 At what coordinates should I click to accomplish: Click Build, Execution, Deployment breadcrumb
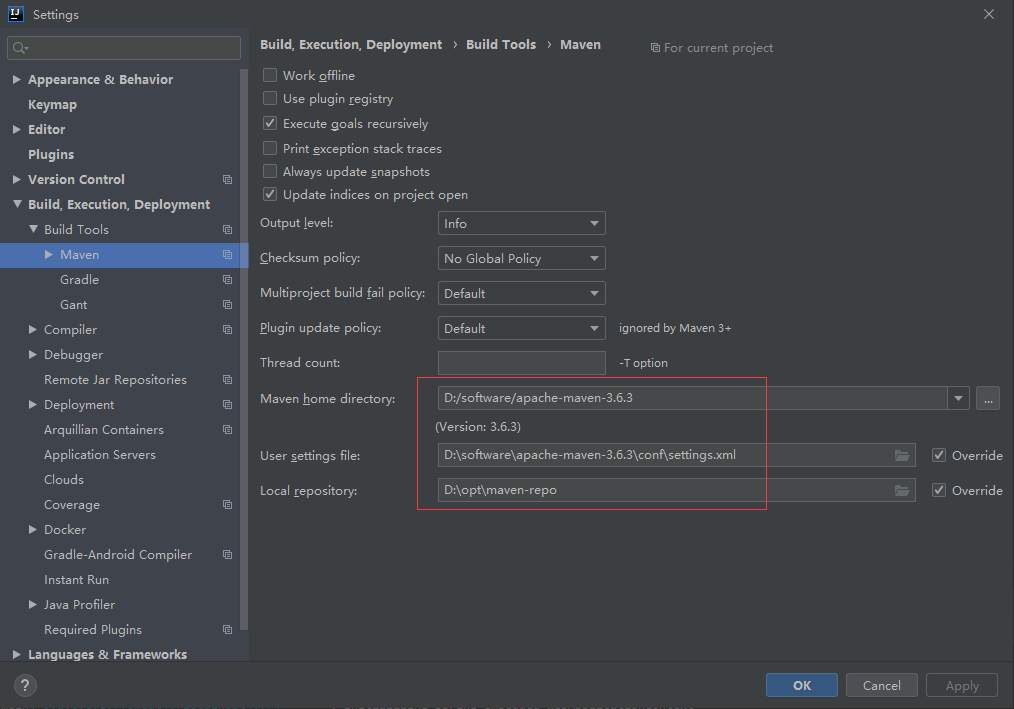pyautogui.click(x=351, y=45)
